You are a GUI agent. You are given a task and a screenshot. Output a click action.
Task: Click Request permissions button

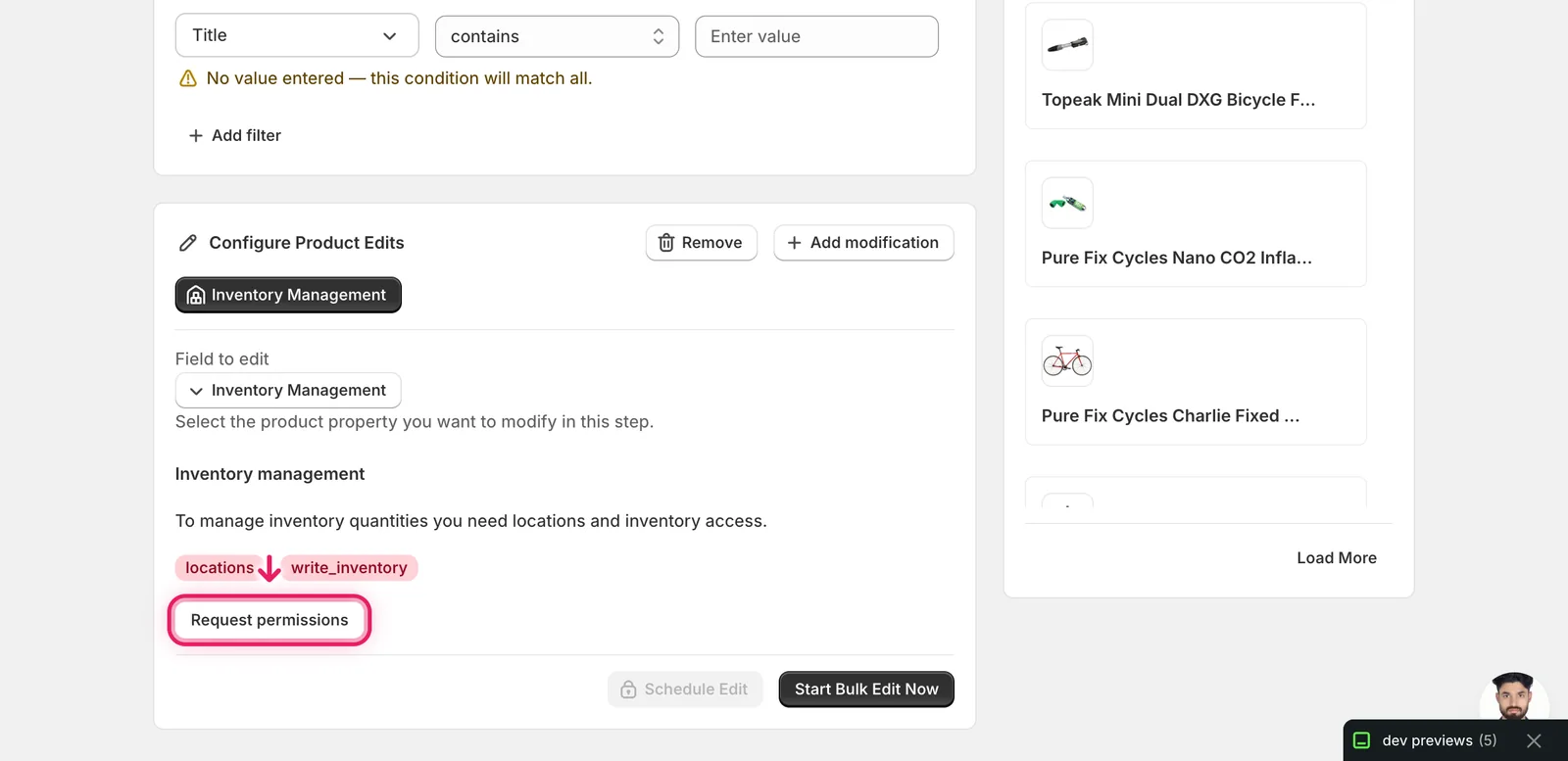pyautogui.click(x=269, y=620)
